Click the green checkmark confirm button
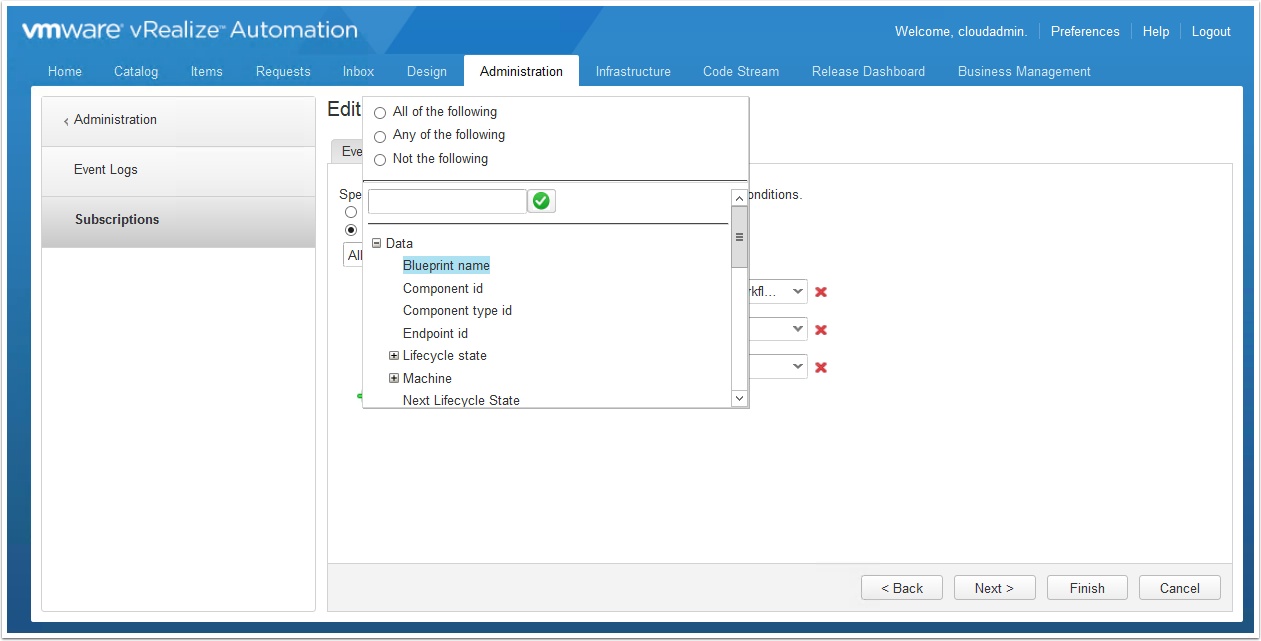Image resolution: width=1261 pixels, height=641 pixels. tap(541, 201)
